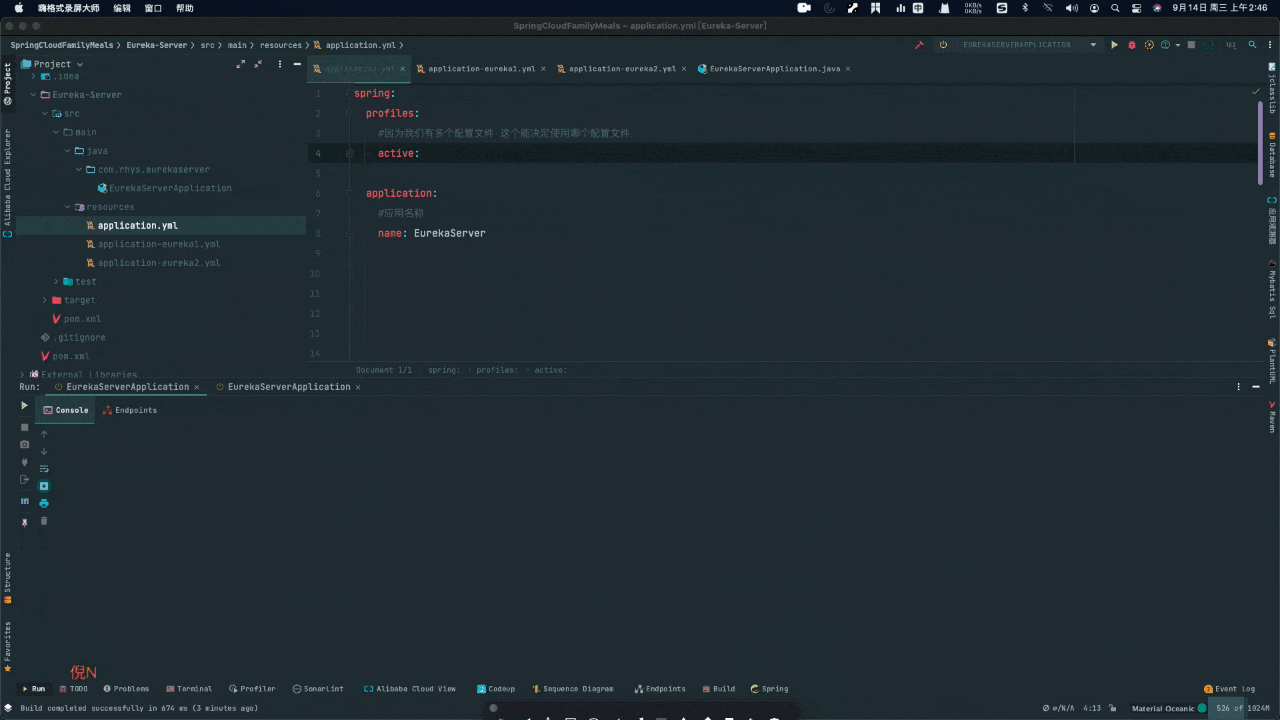
Task: Open the Terminal tool window
Action: pos(189,689)
